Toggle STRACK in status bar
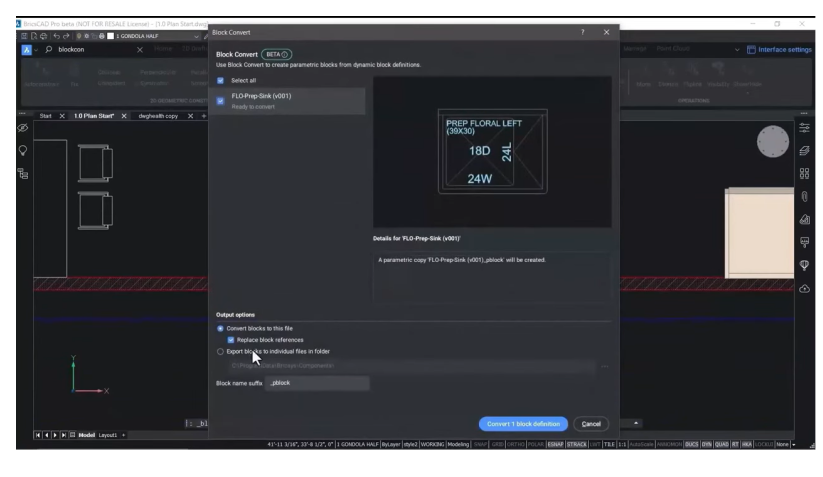The image size is (823, 477). point(577,444)
